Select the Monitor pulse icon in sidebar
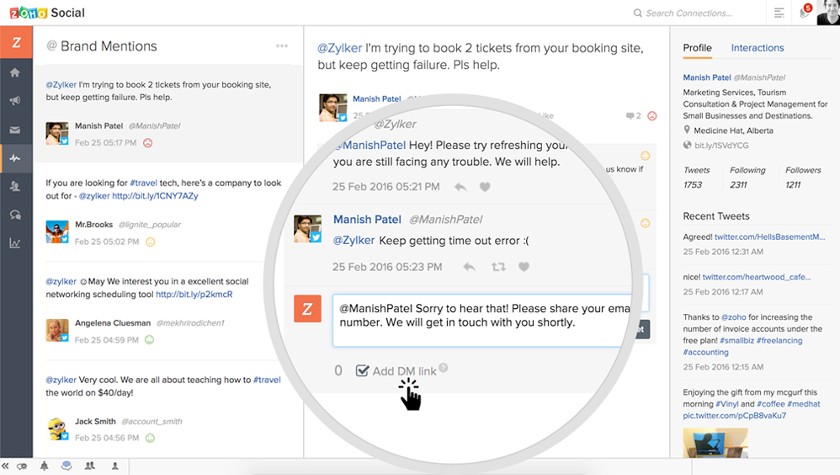840x475 pixels. click(15, 158)
